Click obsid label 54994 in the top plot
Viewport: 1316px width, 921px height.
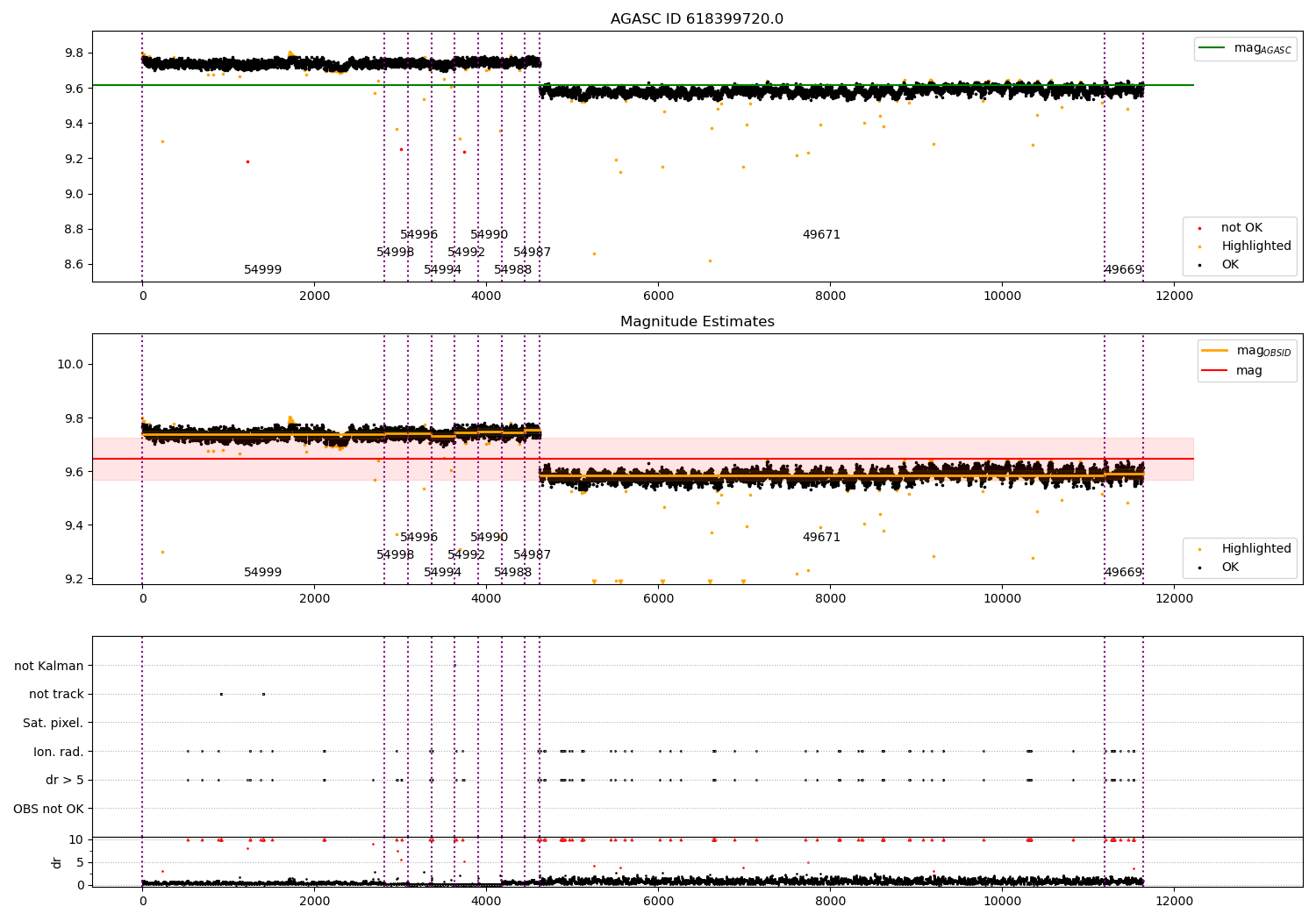click(x=443, y=270)
